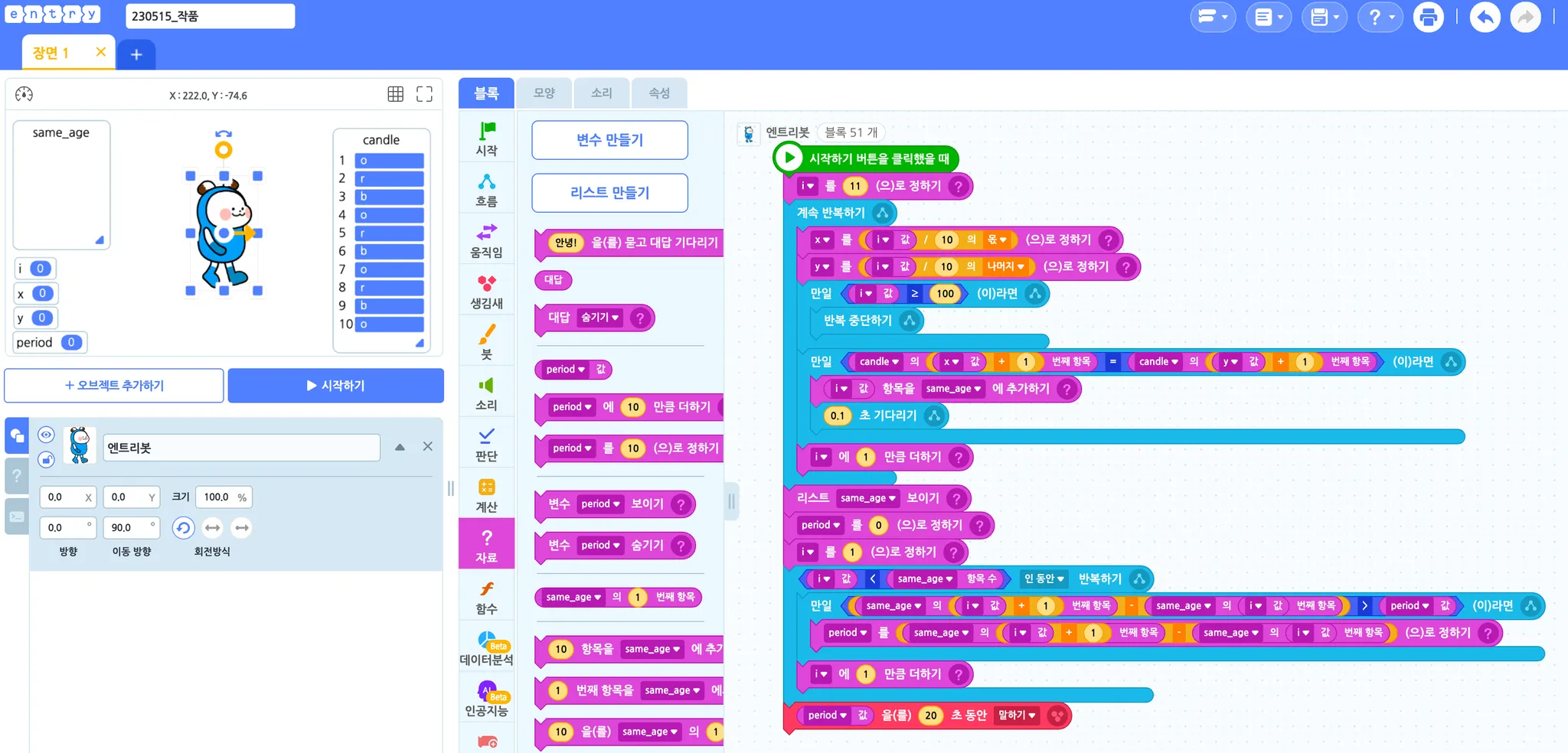Add a new scene tab
1568x753 pixels.
[x=136, y=54]
